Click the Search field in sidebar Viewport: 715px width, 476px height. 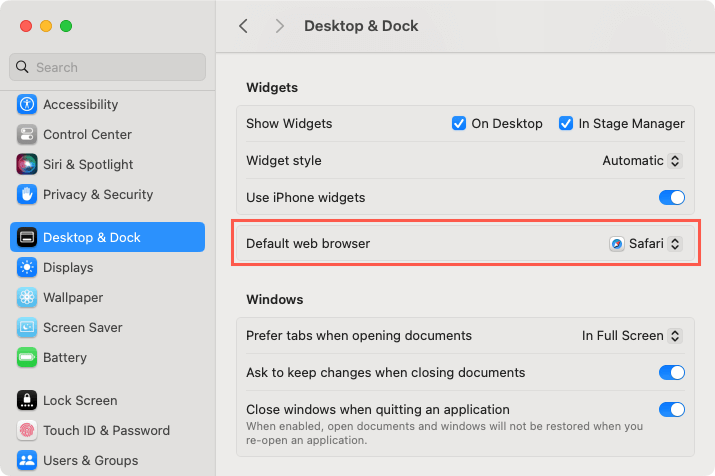click(x=108, y=68)
